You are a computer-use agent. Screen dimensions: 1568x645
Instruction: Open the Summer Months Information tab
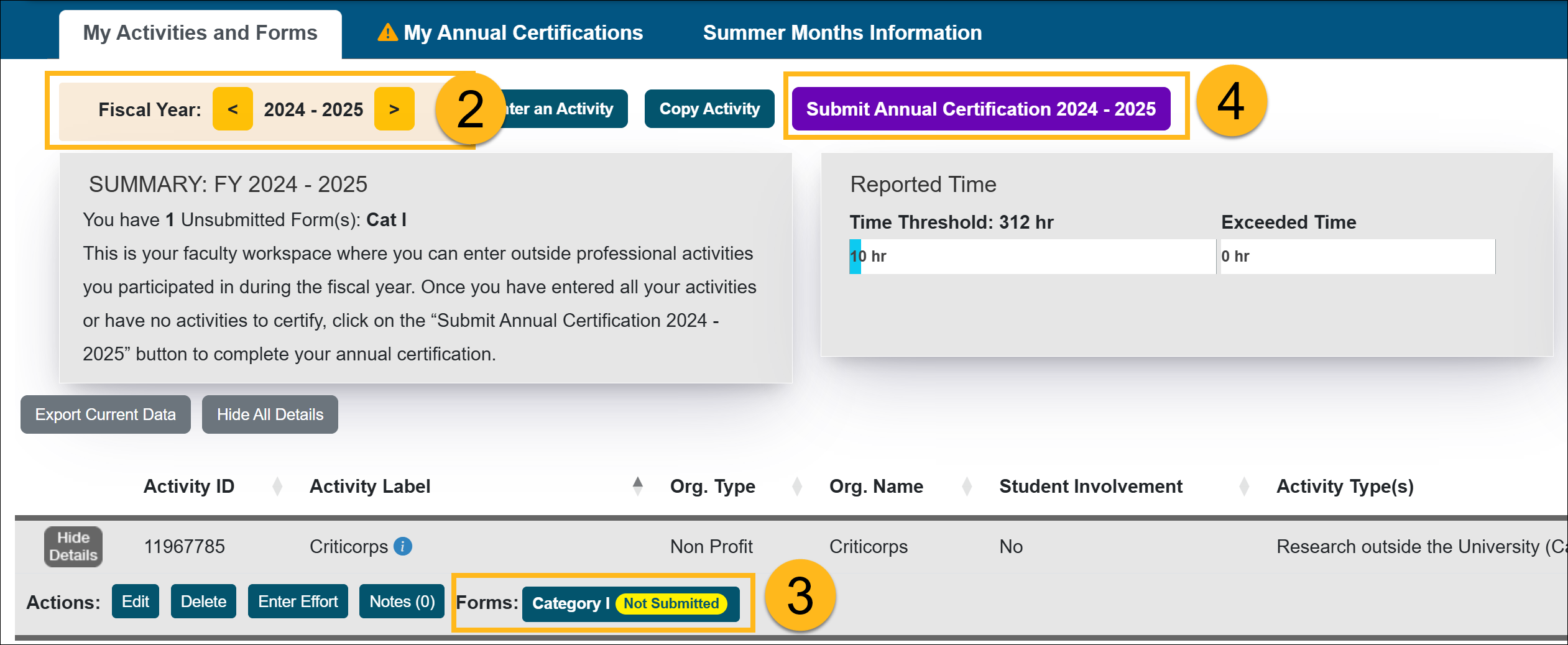pos(842,32)
